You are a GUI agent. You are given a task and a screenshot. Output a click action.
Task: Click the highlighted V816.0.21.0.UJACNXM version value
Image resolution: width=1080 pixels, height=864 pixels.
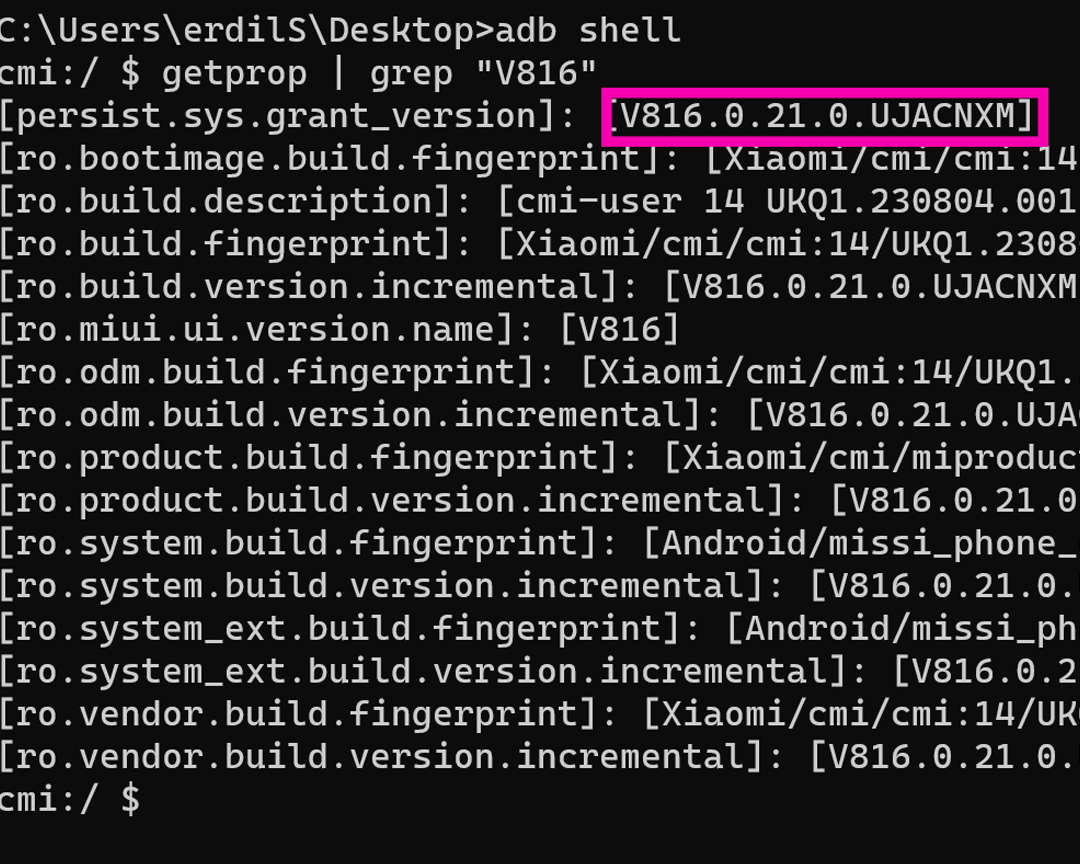pyautogui.click(x=824, y=116)
